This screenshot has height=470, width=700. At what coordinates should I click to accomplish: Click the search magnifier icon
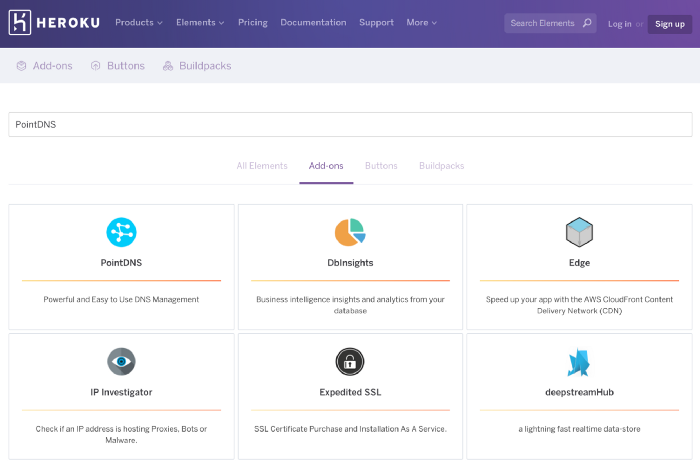[x=587, y=23]
